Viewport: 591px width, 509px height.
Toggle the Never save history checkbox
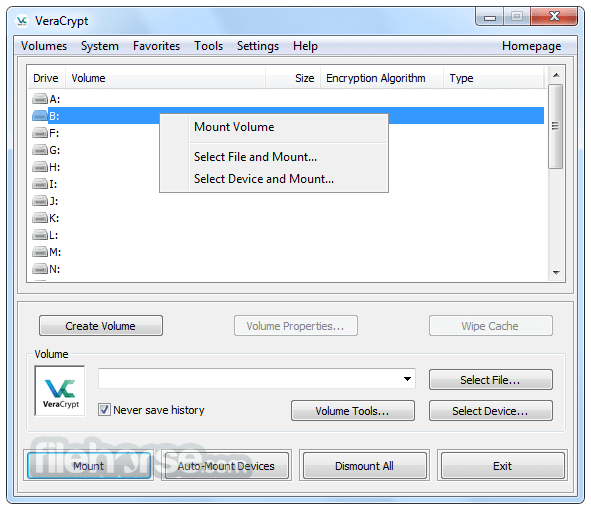tap(104, 409)
